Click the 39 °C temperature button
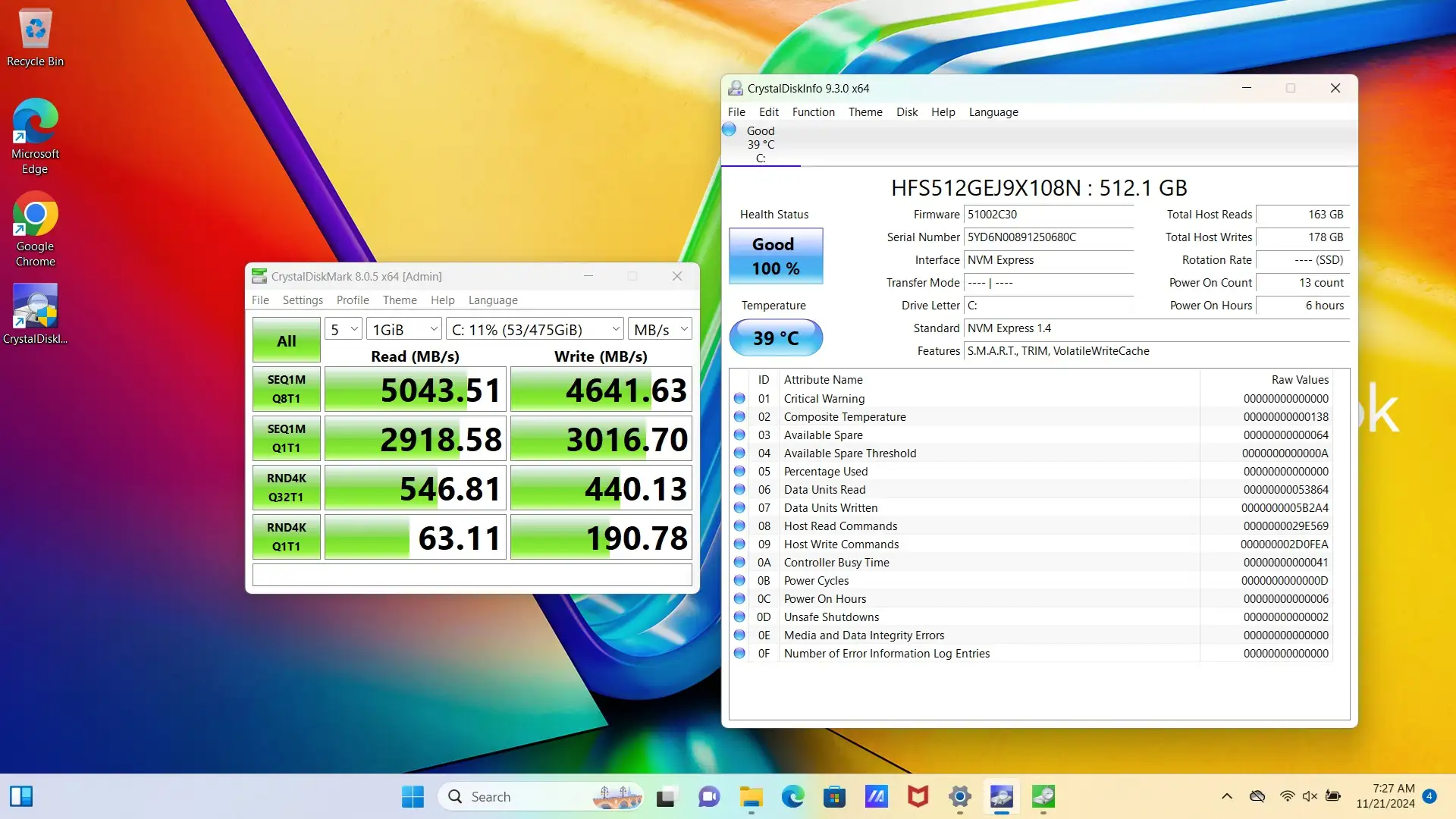 776,337
